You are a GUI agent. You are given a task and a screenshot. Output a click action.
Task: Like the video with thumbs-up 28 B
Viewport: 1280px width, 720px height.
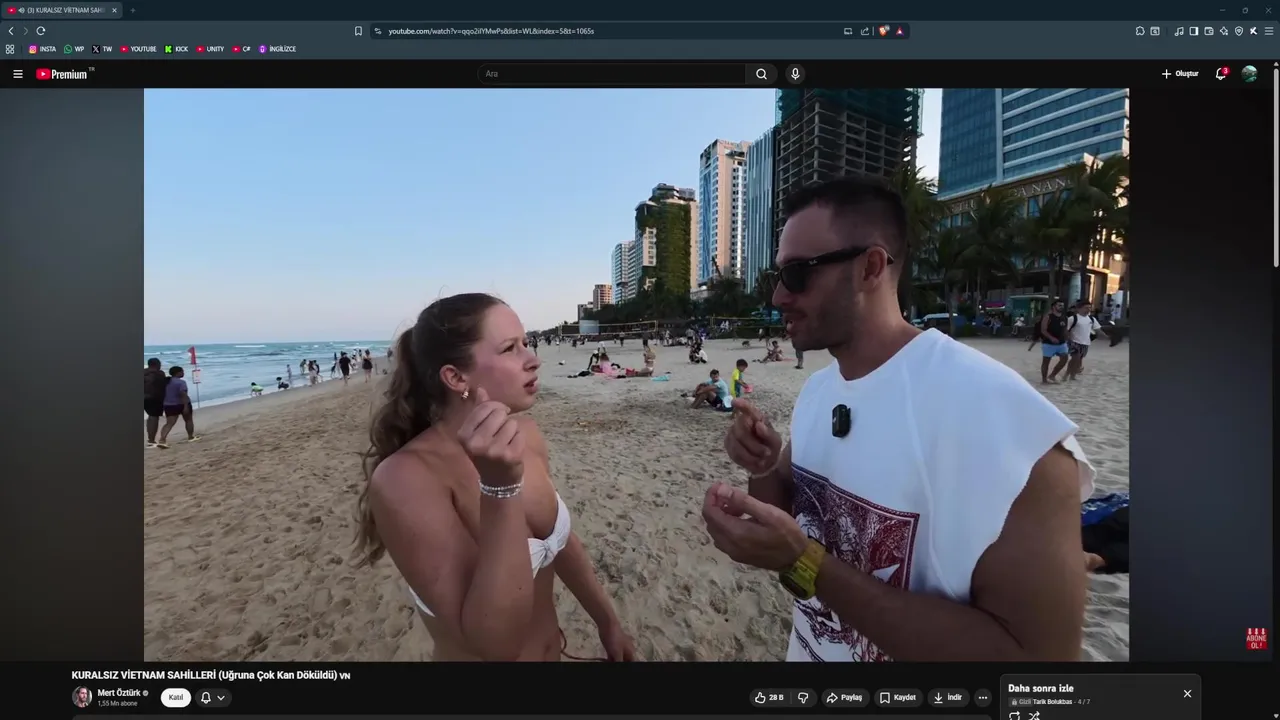point(769,698)
